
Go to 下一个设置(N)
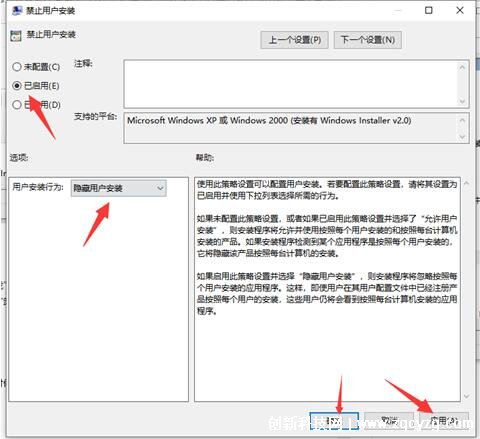pyautogui.click(x=368, y=40)
